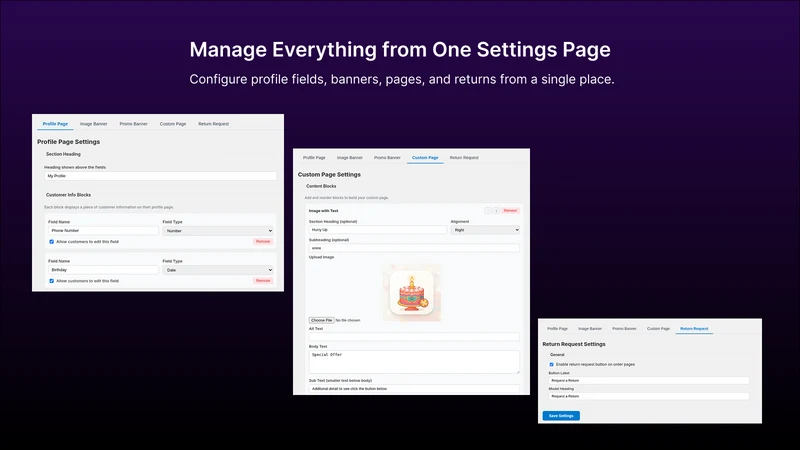The image size is (800, 450).
Task: Open Profile Page tab in Return Request Settings panel
Action: (557, 329)
